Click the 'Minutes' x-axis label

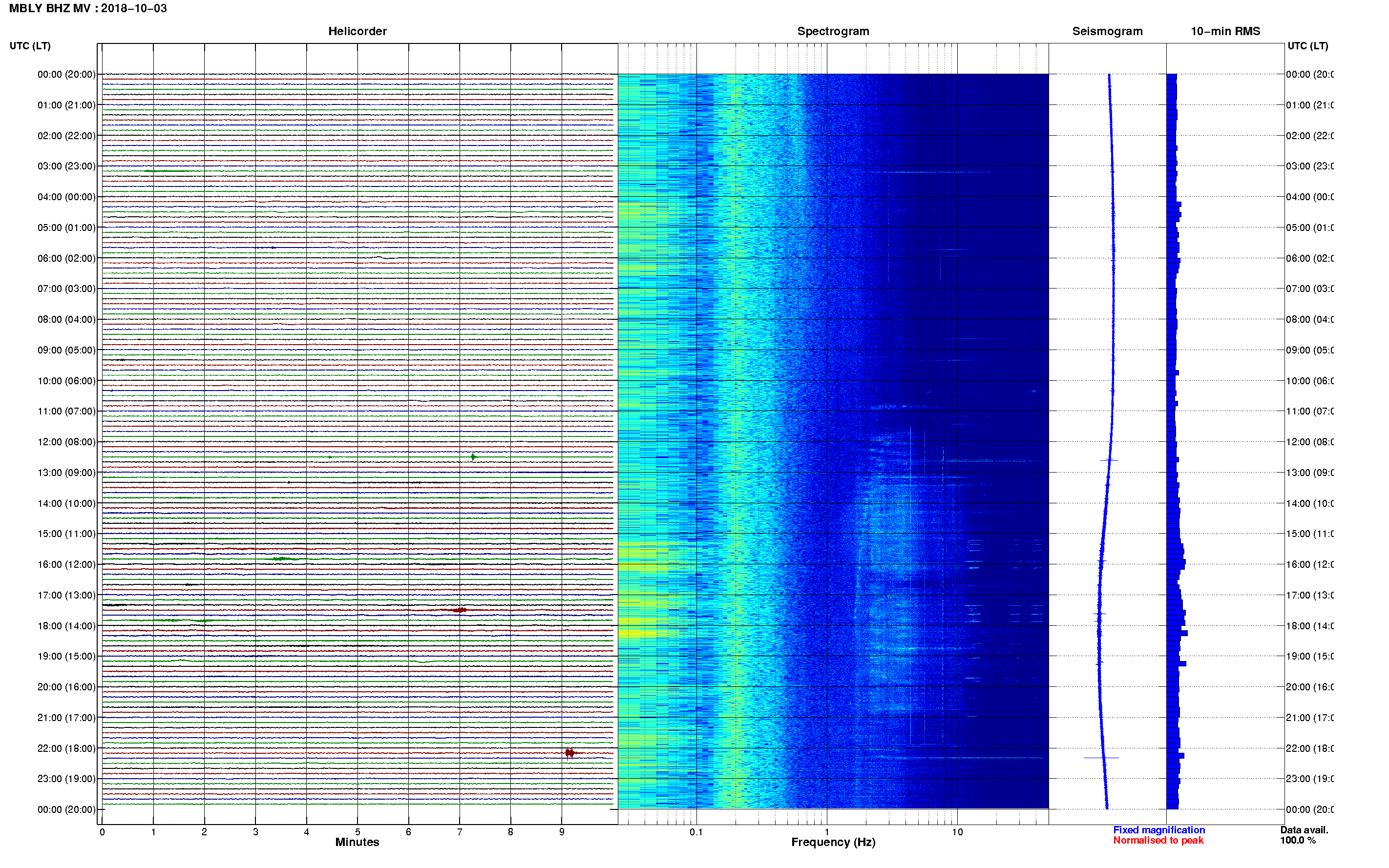click(x=357, y=842)
